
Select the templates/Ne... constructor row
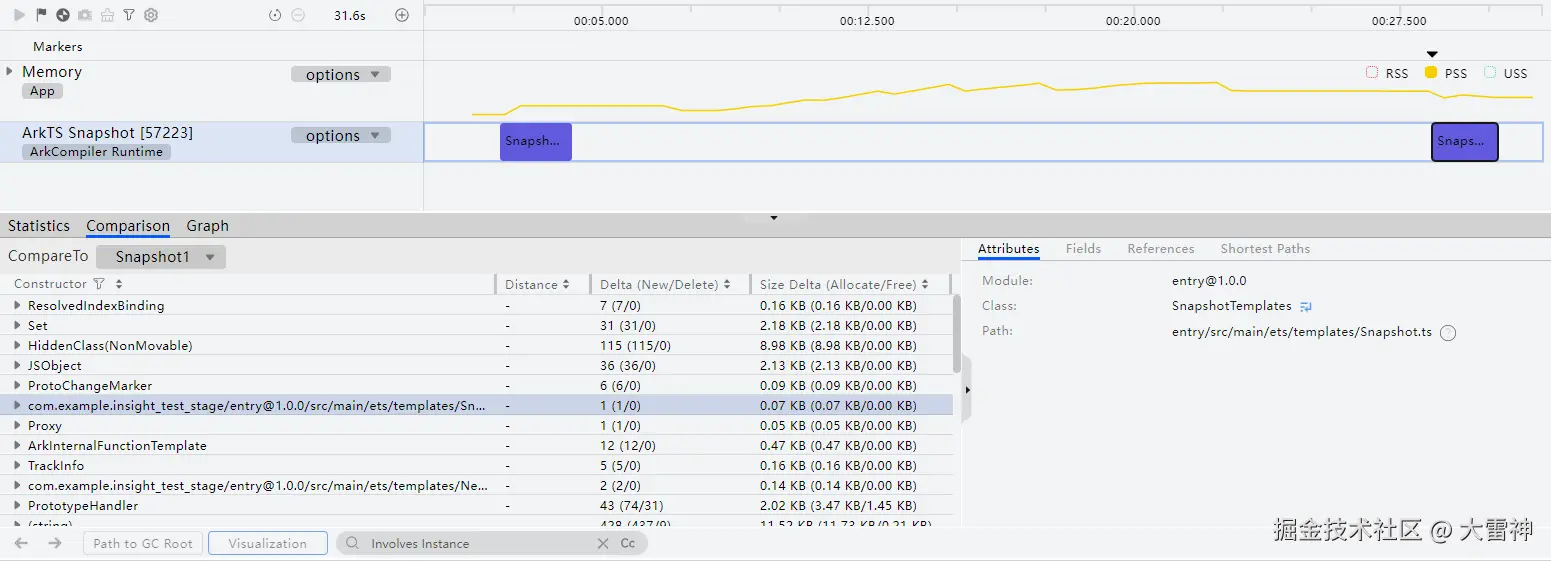476,485
